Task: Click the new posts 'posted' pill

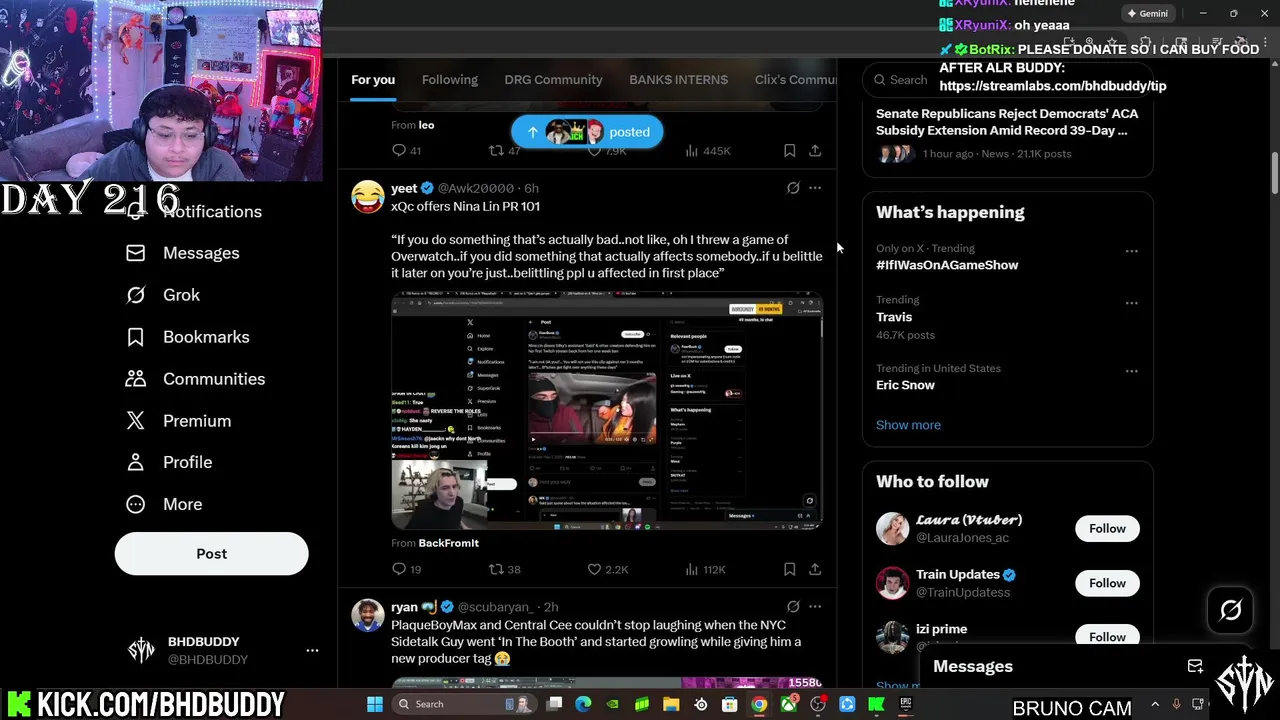Action: (x=587, y=132)
